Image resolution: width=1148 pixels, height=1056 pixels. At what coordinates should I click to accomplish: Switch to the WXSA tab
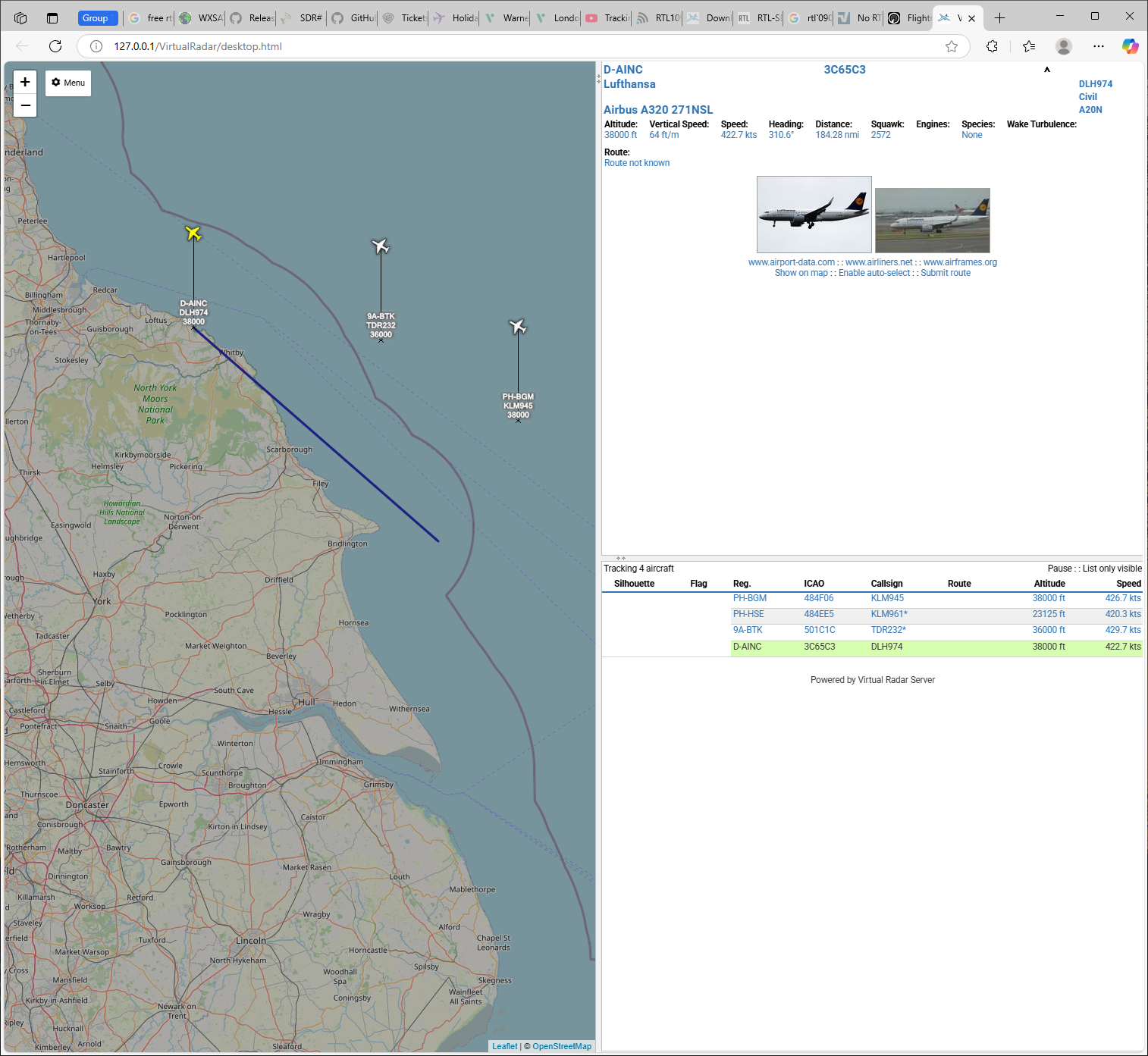[x=202, y=17]
